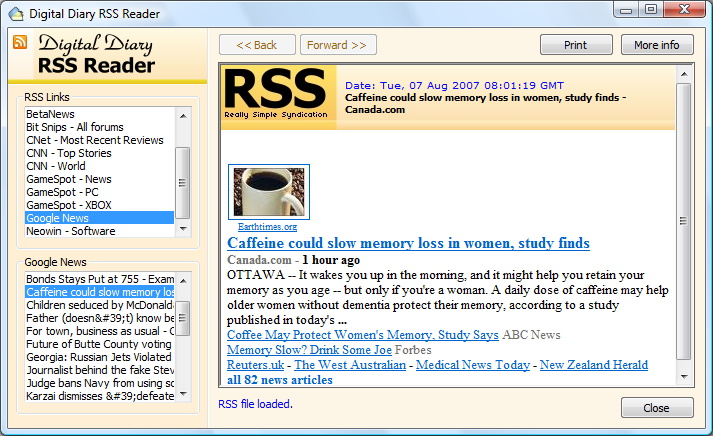
Task: Go back with the << Back button
Action: click(257, 45)
